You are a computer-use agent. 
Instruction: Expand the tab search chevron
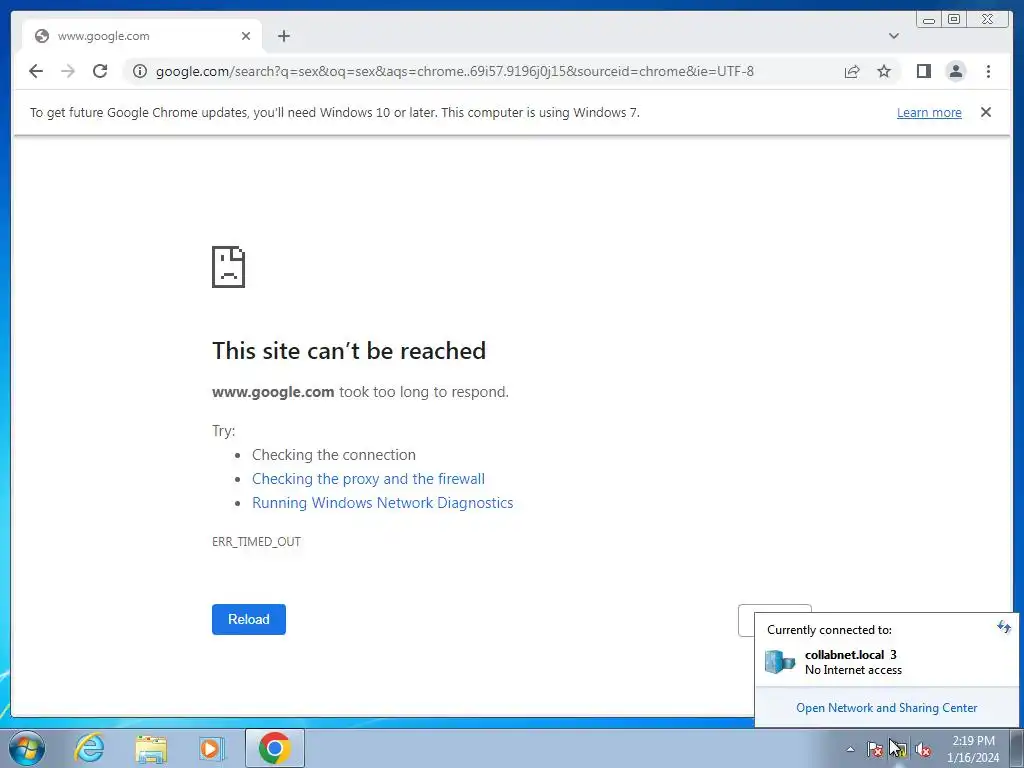[x=893, y=36]
